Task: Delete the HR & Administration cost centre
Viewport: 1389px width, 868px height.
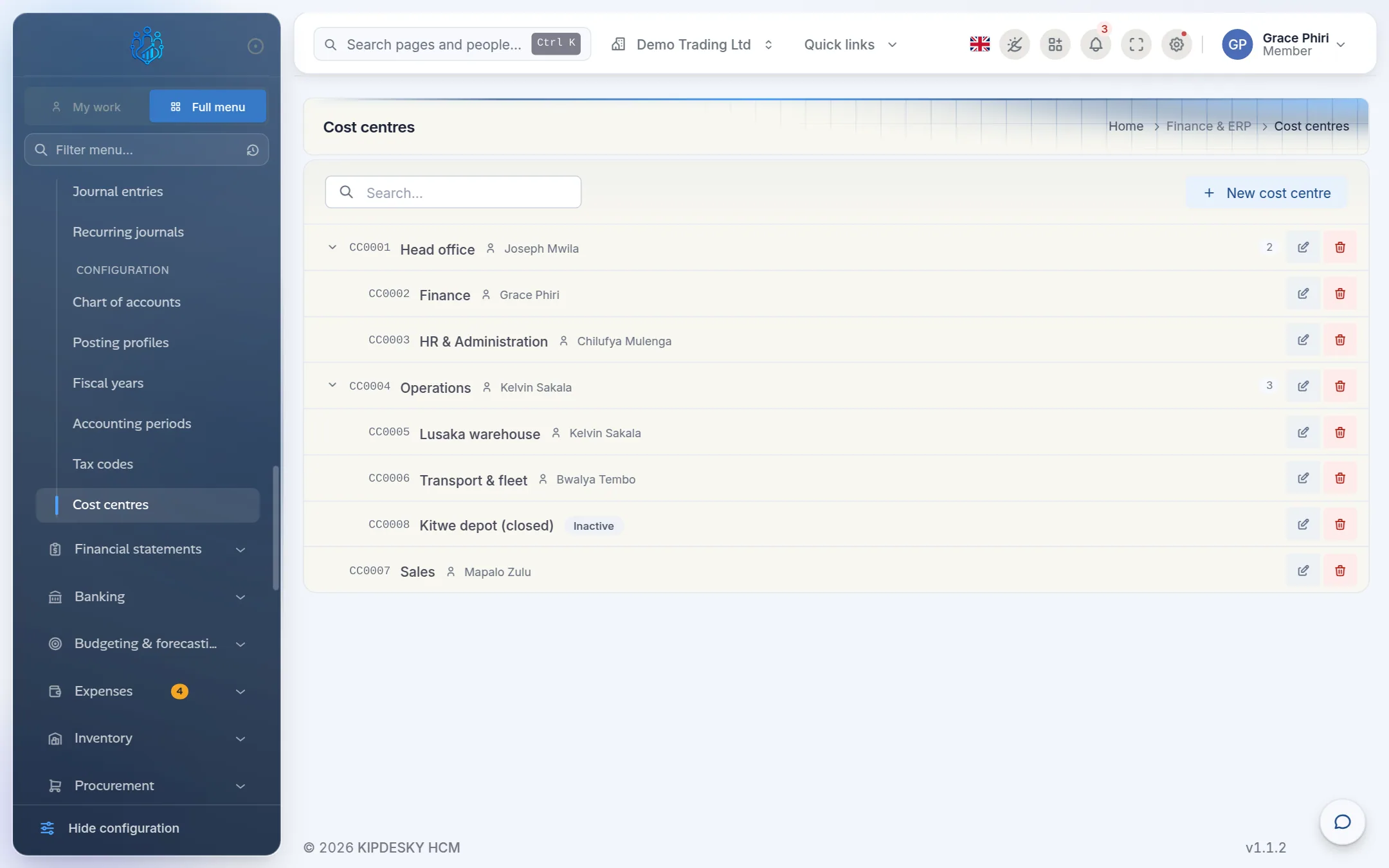Action: 1340,340
